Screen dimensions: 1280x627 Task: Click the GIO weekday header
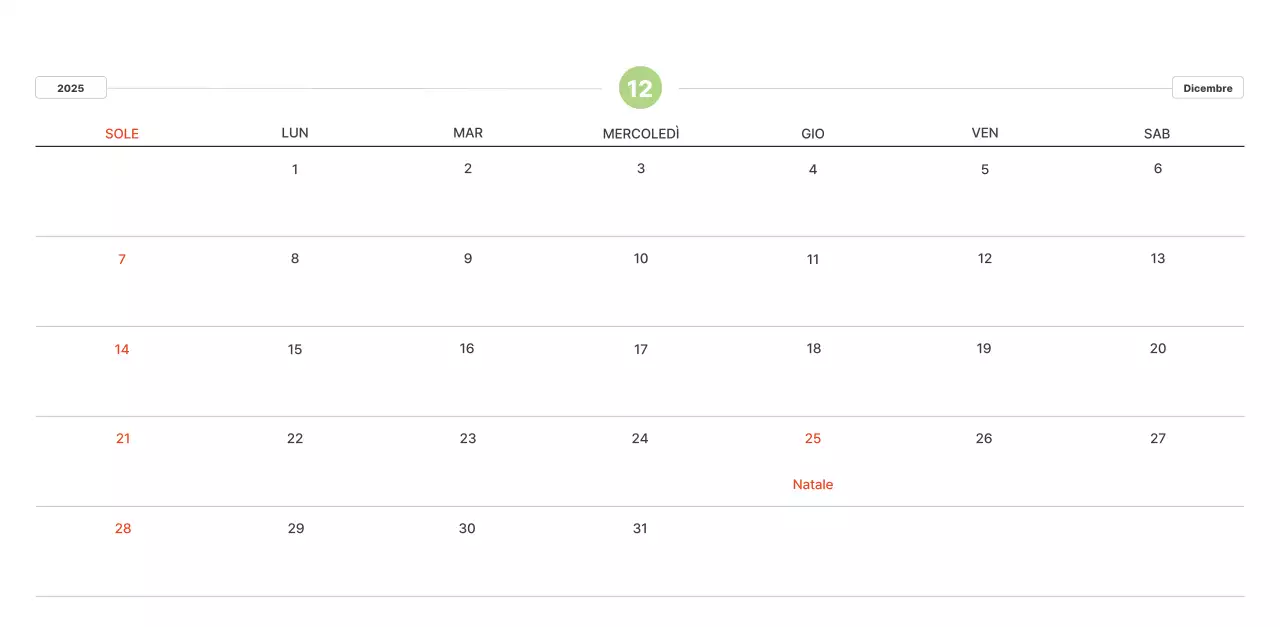(x=812, y=133)
